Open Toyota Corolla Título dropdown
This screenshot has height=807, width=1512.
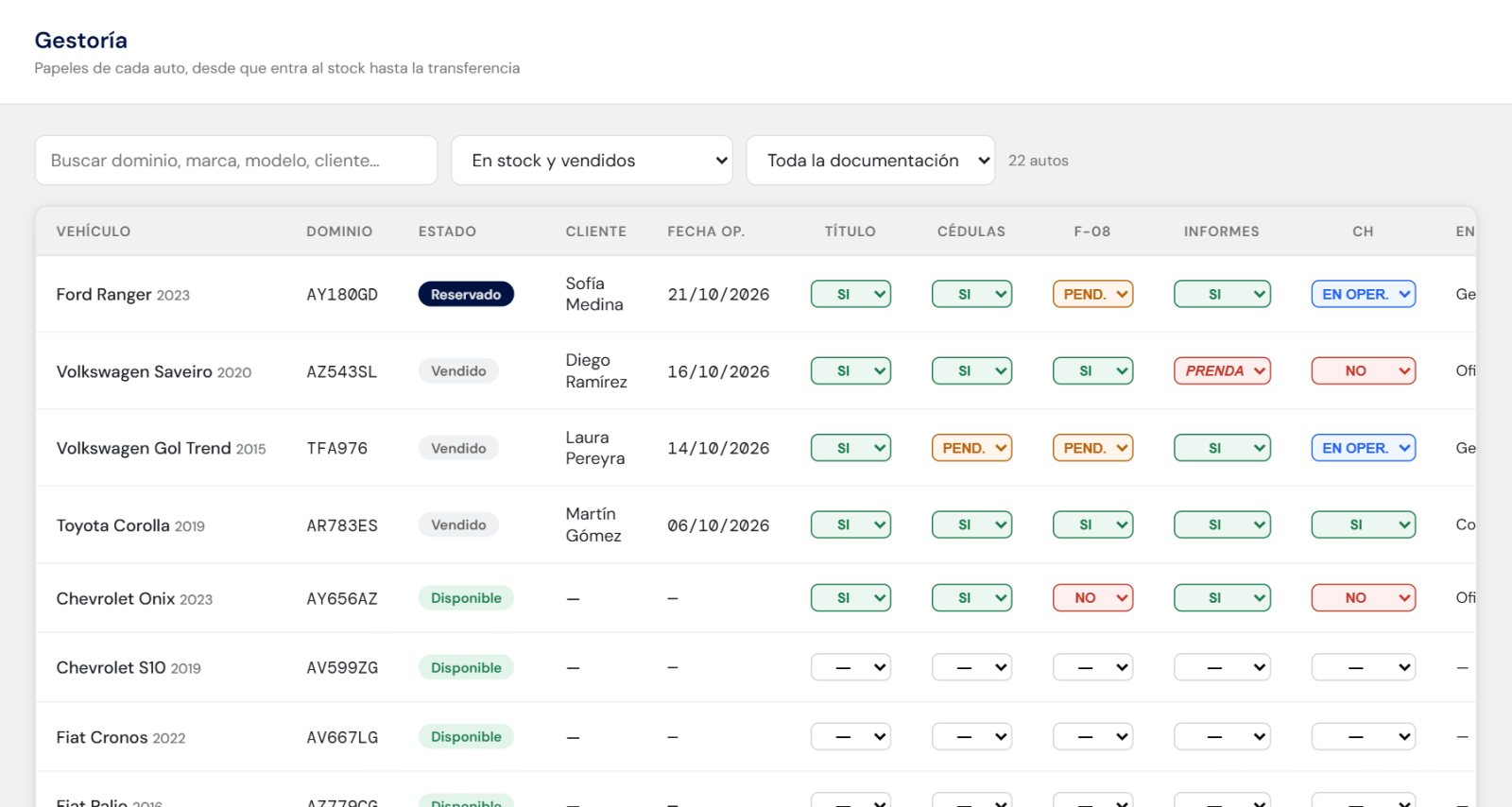pyautogui.click(x=850, y=524)
